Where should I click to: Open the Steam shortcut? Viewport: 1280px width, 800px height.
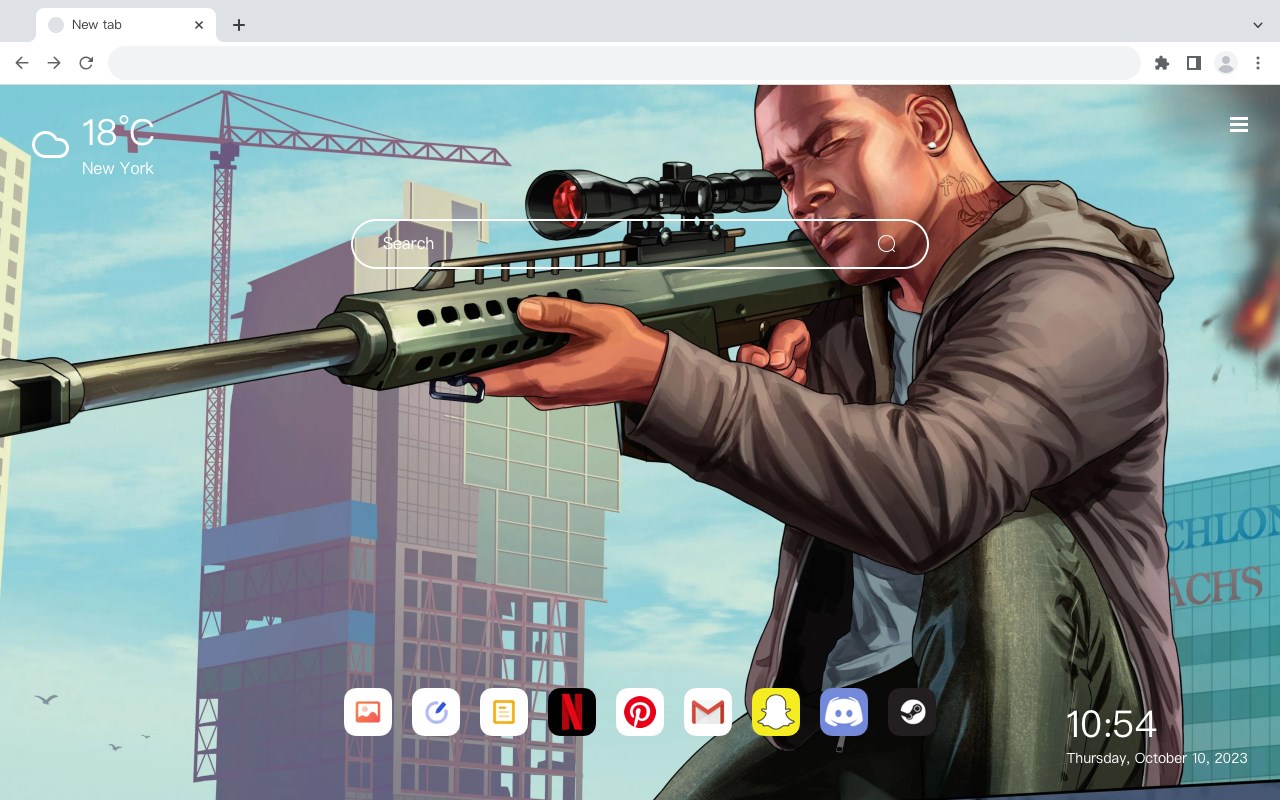coord(912,712)
